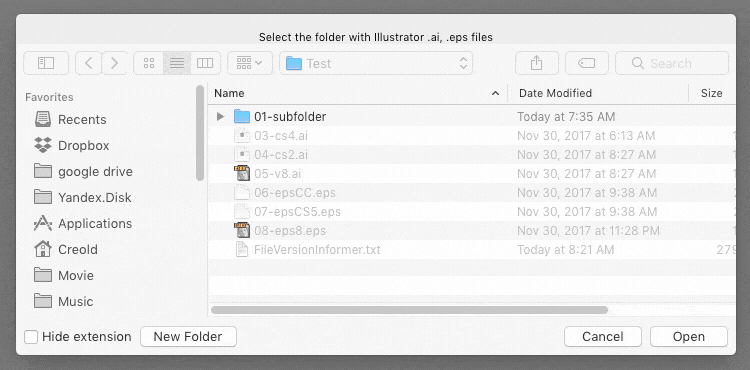The height and width of the screenshot is (370, 750).
Task: Click into the Search field
Action: click(x=672, y=63)
